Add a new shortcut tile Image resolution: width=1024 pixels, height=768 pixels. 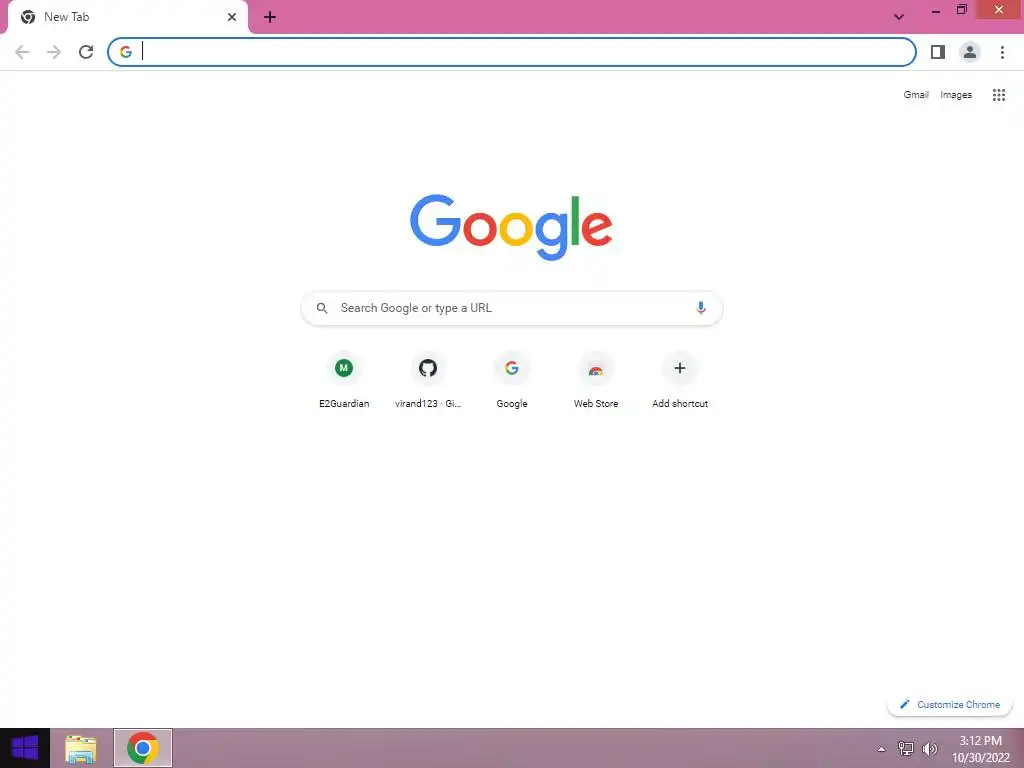click(x=680, y=381)
